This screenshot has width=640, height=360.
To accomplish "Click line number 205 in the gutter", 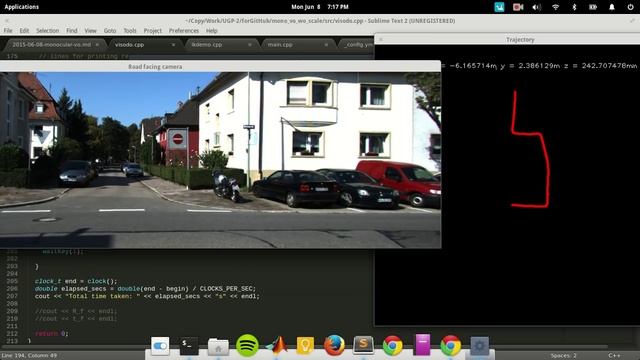I will click(x=12, y=281).
